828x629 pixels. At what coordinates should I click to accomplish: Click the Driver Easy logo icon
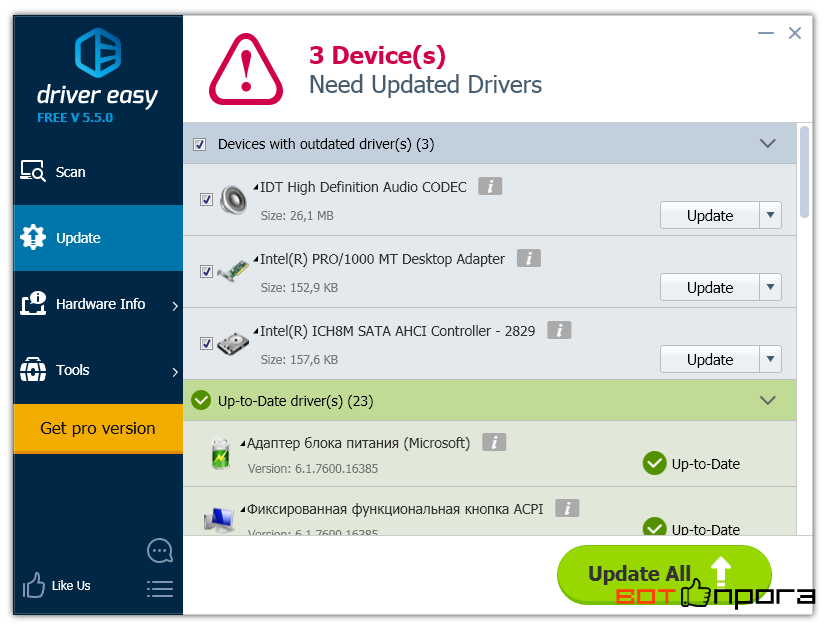pos(98,52)
